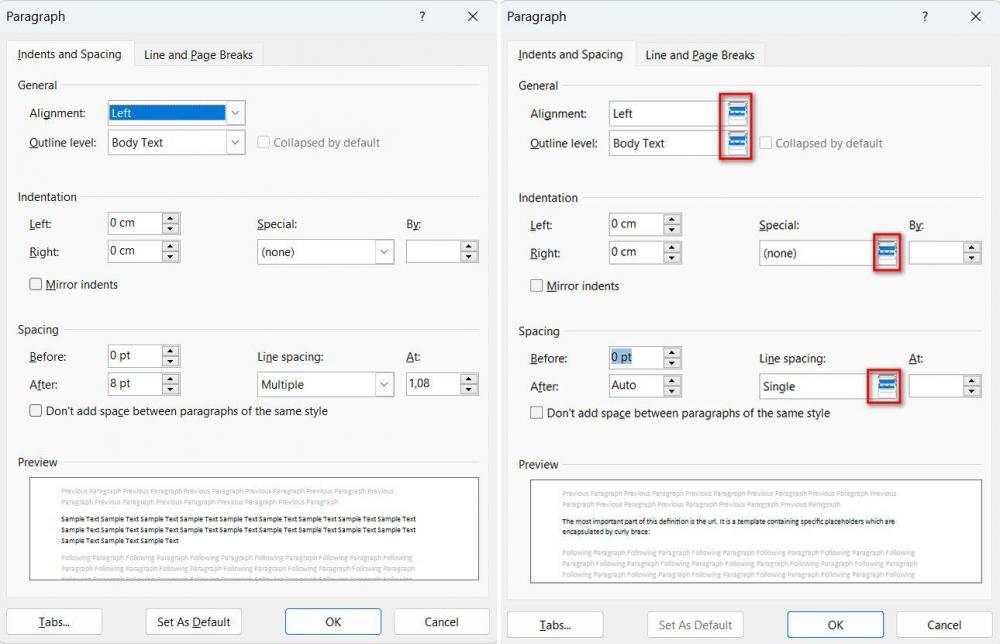The height and width of the screenshot is (644, 1000).
Task: Open Line and Page Breaks tab in right dialog
Action: click(x=700, y=55)
